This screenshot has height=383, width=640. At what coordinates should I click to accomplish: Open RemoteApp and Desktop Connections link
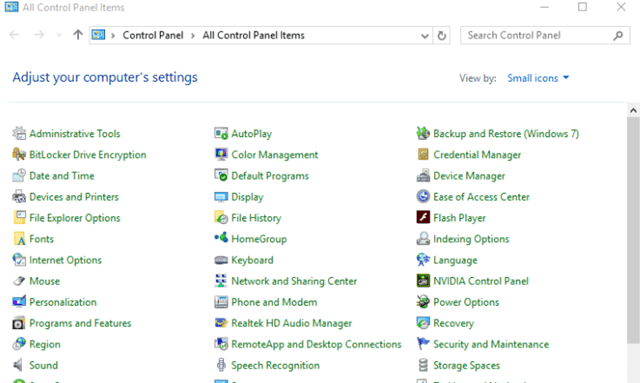[316, 344]
